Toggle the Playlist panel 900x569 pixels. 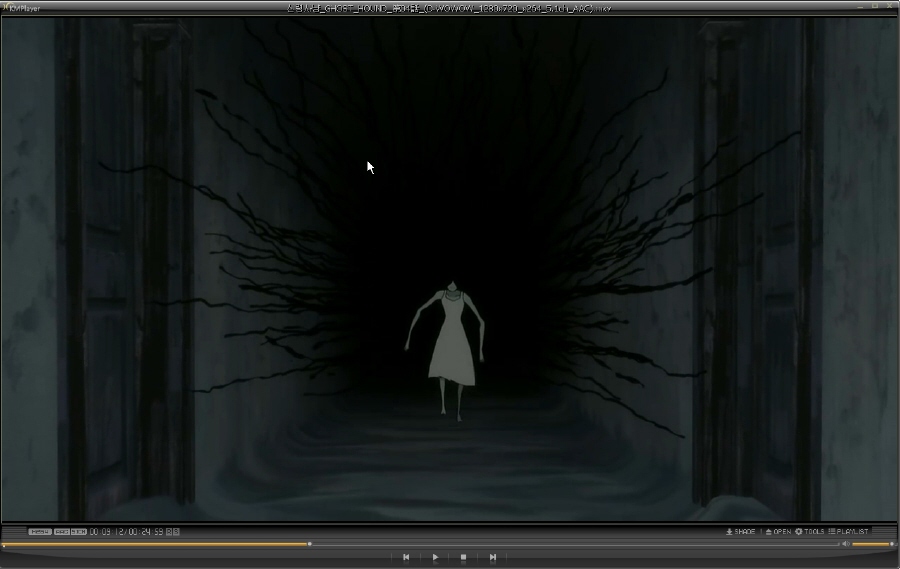pos(848,531)
